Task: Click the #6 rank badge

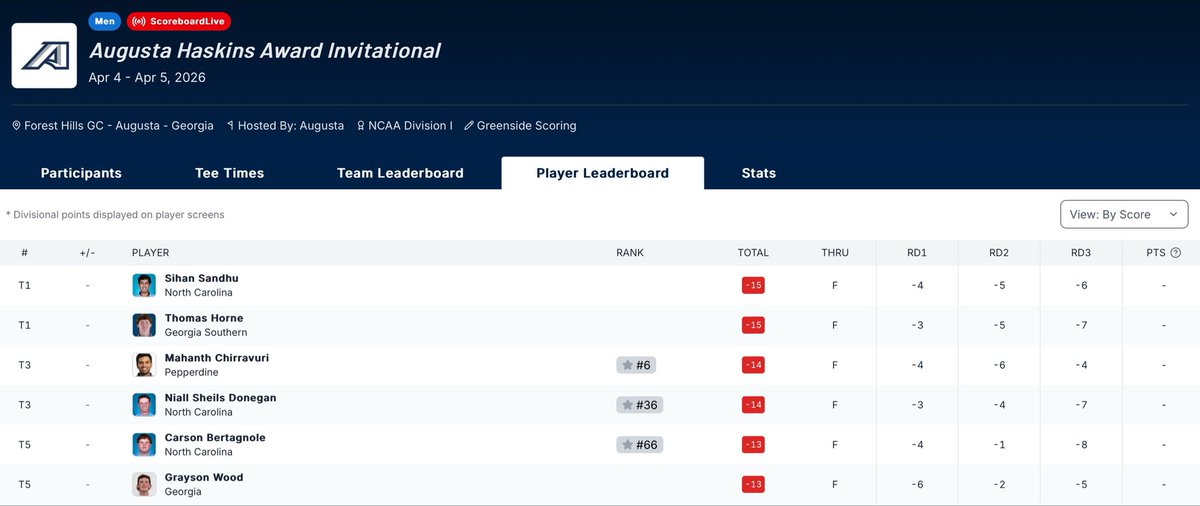Action: [636, 365]
